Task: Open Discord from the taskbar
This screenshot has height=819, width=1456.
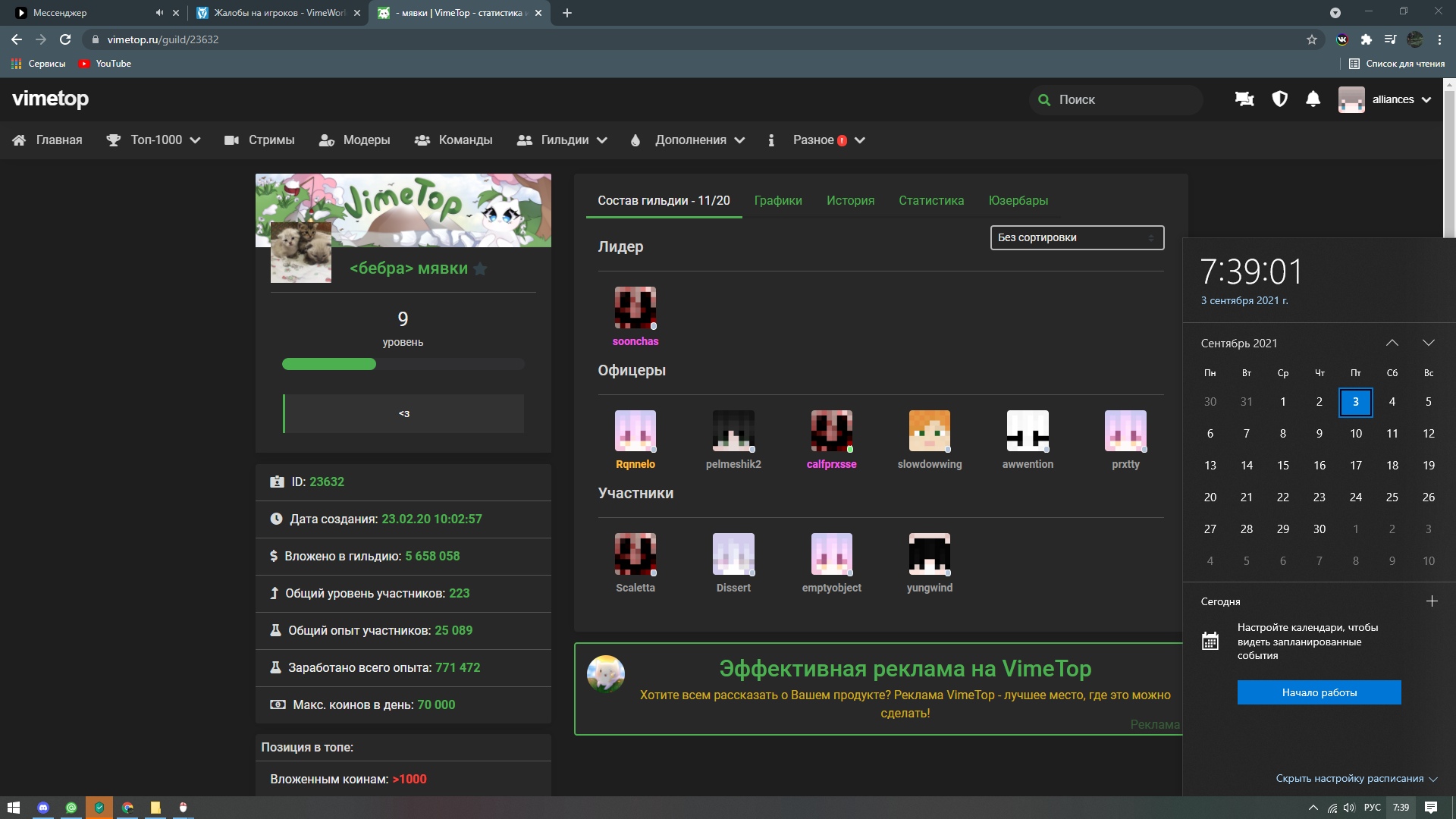Action: [x=43, y=808]
